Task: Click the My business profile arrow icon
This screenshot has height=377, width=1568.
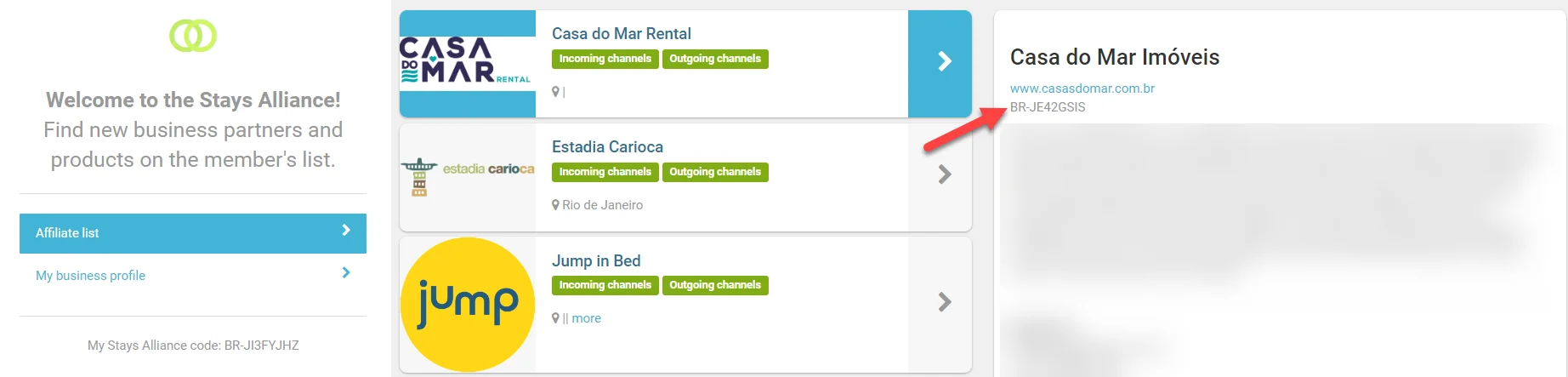Action: tap(345, 272)
